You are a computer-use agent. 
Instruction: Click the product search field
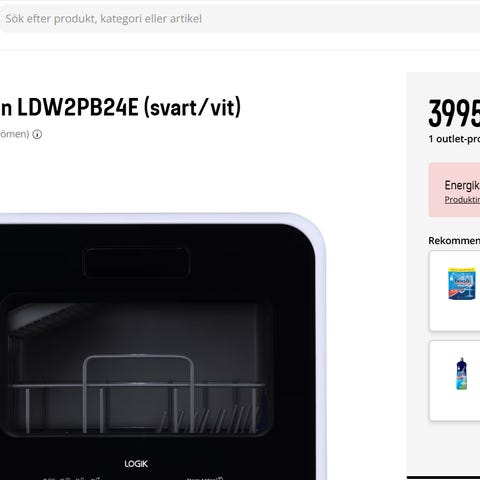240,19
